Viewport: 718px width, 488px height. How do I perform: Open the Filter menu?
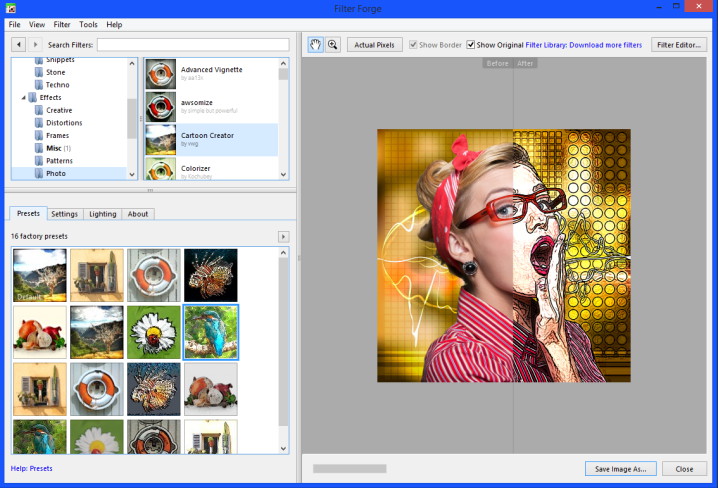click(62, 25)
